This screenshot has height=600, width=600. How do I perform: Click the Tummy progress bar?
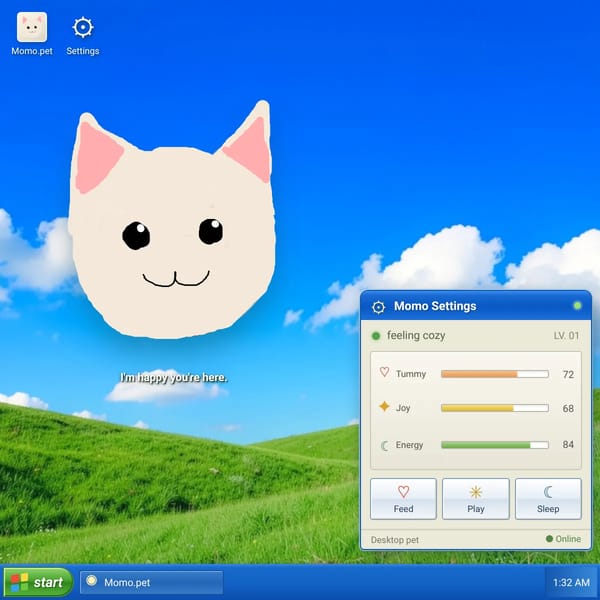click(x=495, y=374)
